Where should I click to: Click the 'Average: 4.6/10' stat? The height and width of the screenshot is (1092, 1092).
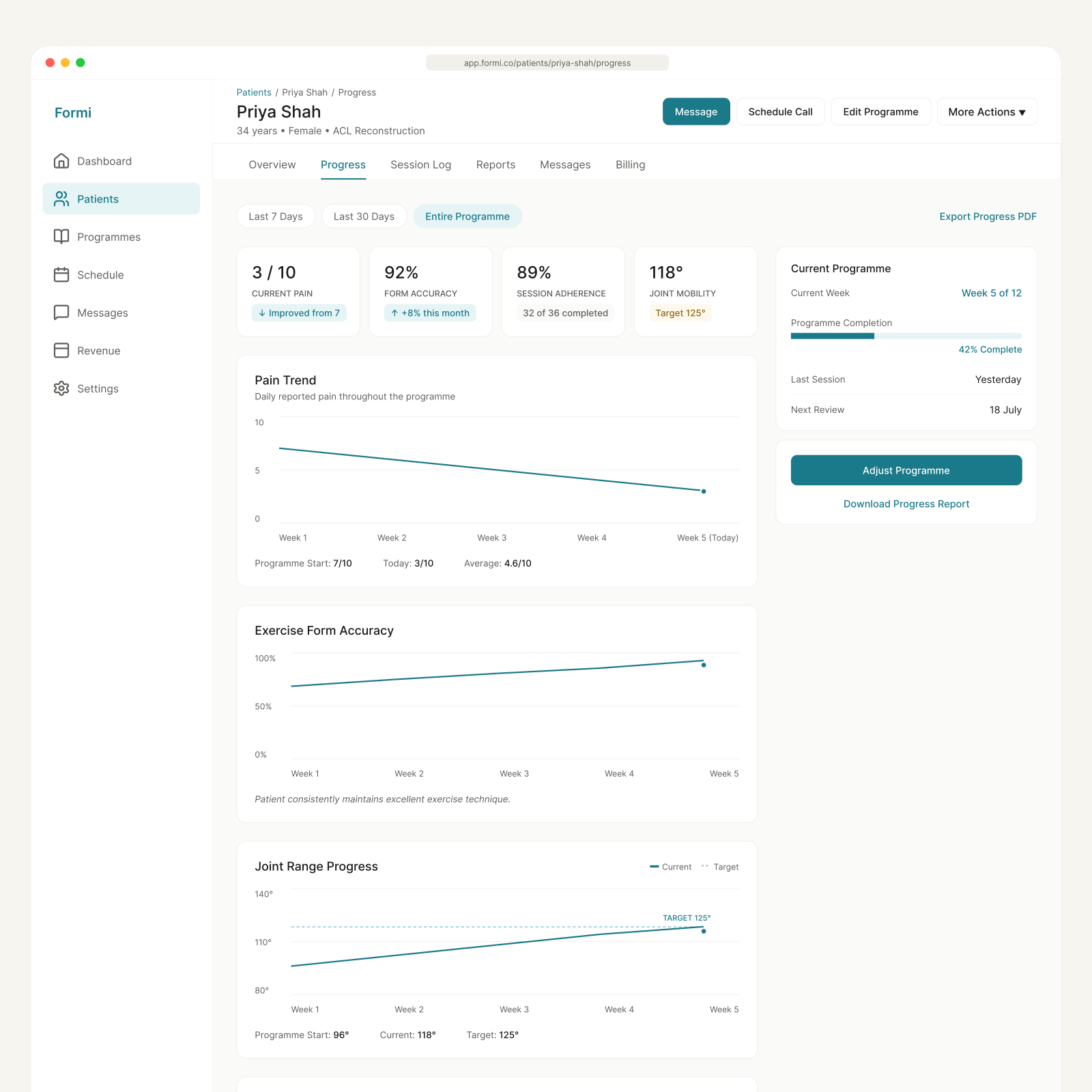click(498, 563)
